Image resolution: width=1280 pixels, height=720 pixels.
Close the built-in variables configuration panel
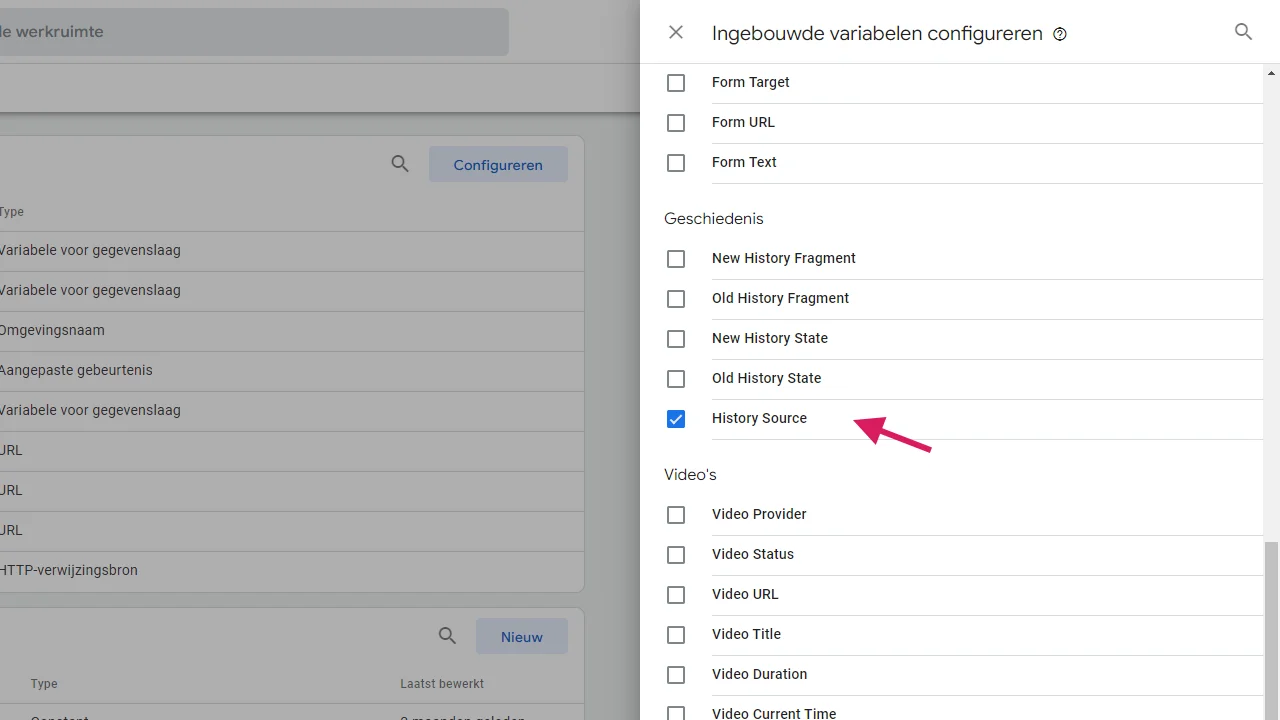(676, 32)
